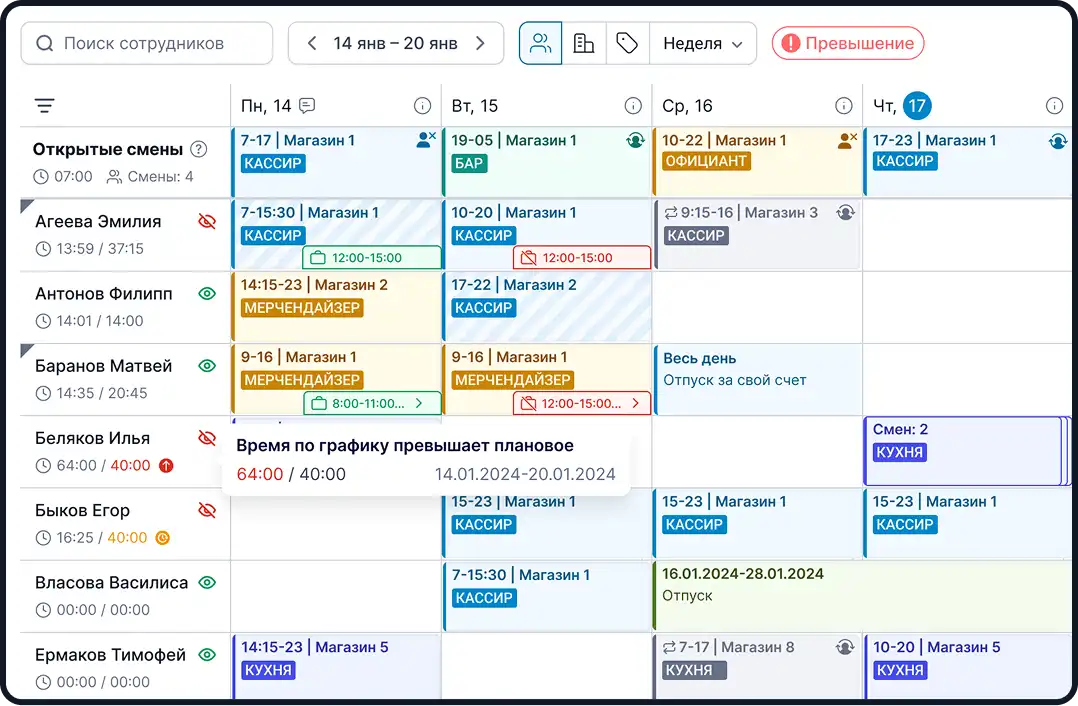
Task: Open Быков's Thursday 15-23 КАССИР shift
Action: pos(968,523)
